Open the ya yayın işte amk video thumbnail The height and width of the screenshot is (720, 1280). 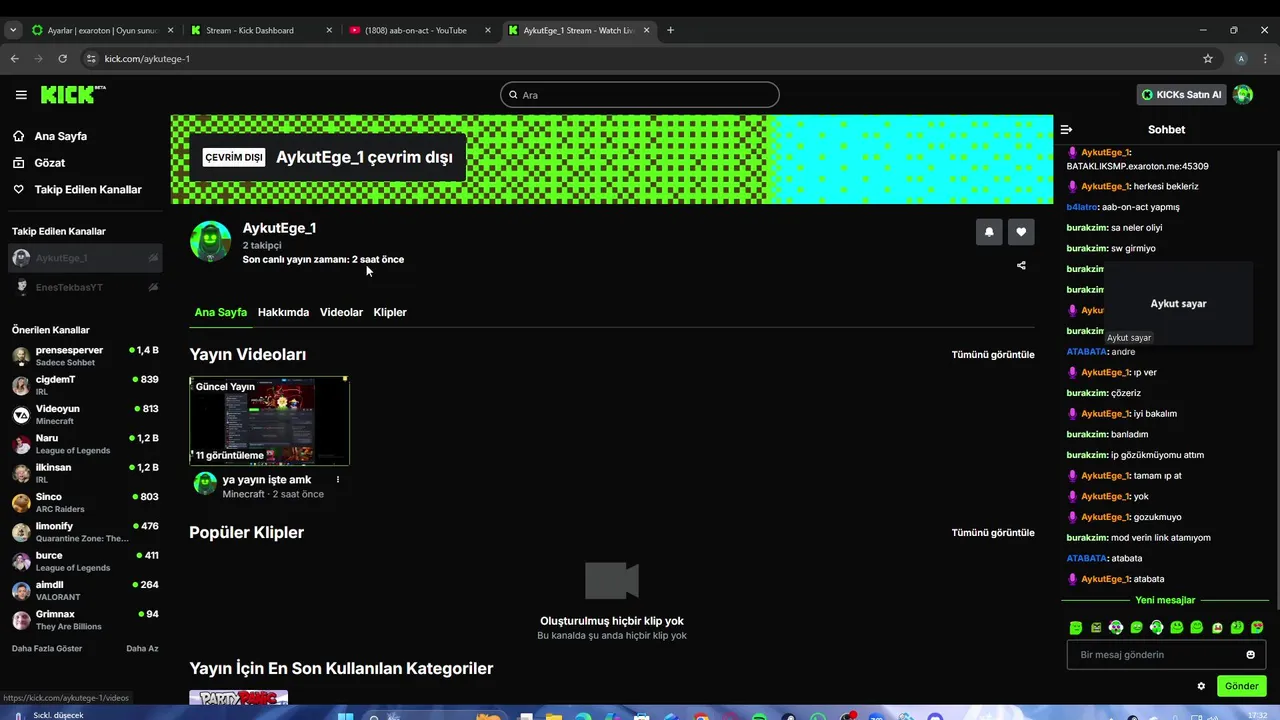click(x=270, y=421)
